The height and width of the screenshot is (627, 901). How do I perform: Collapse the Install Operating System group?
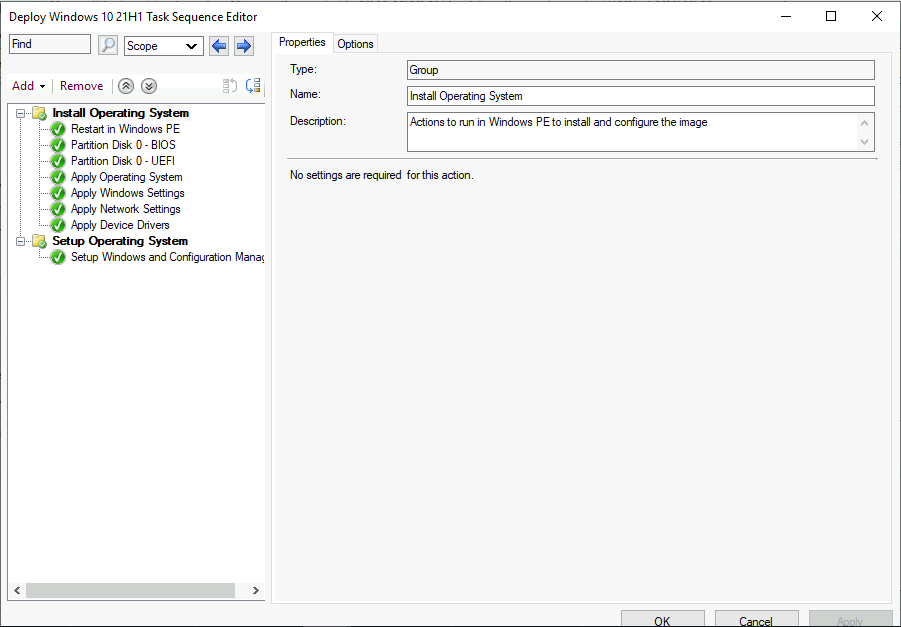pyautogui.click(x=21, y=113)
